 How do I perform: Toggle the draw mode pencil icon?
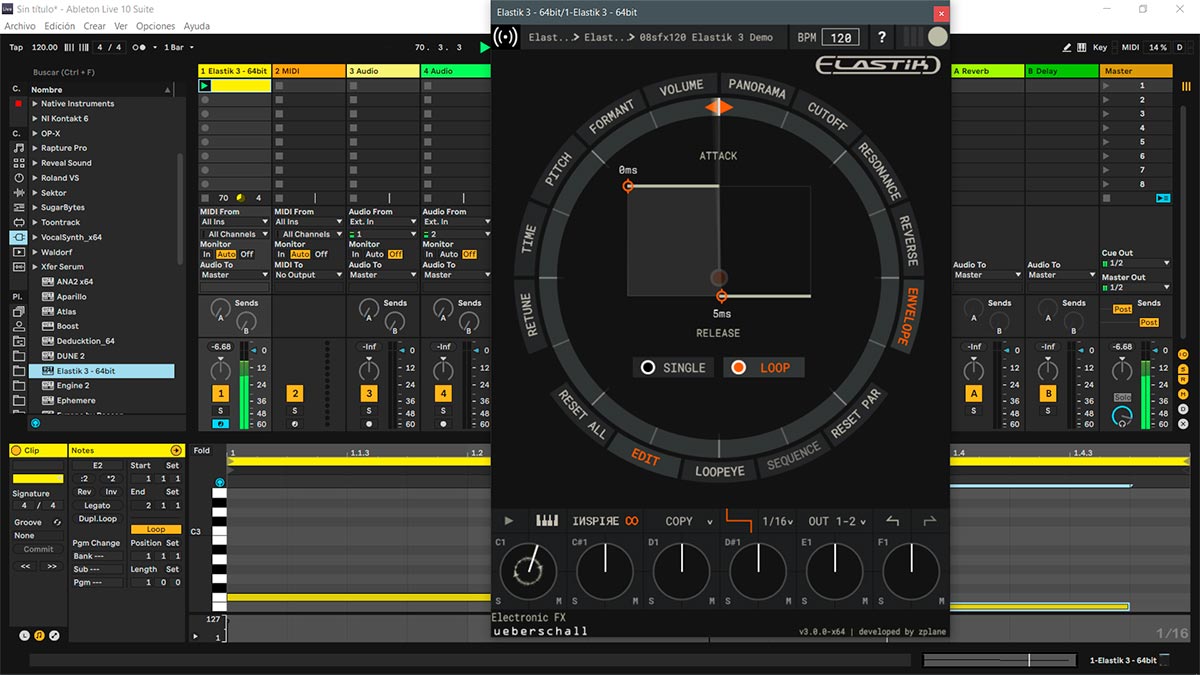coord(1067,47)
